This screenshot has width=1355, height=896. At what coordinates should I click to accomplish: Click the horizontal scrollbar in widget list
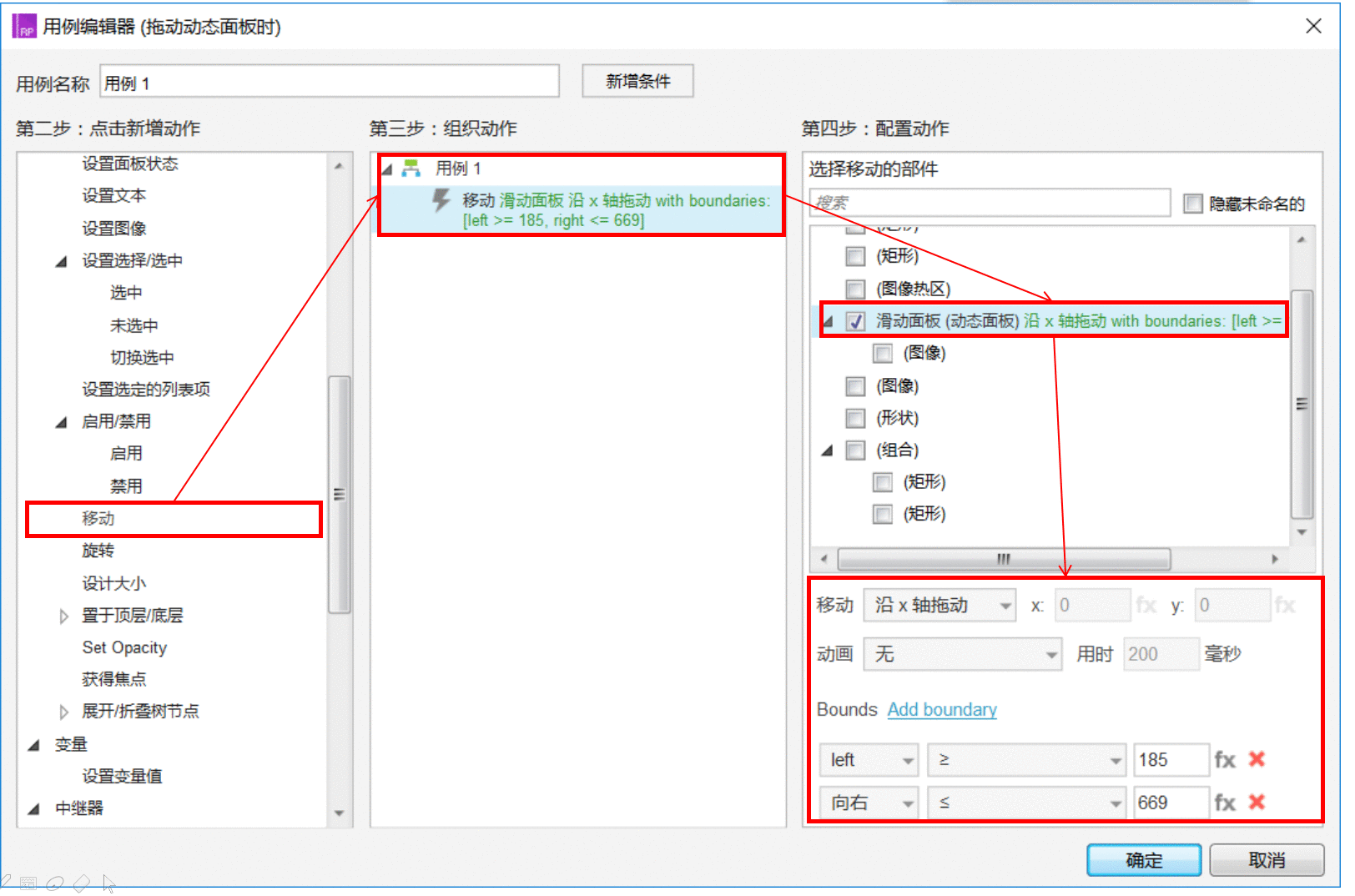click(1004, 558)
